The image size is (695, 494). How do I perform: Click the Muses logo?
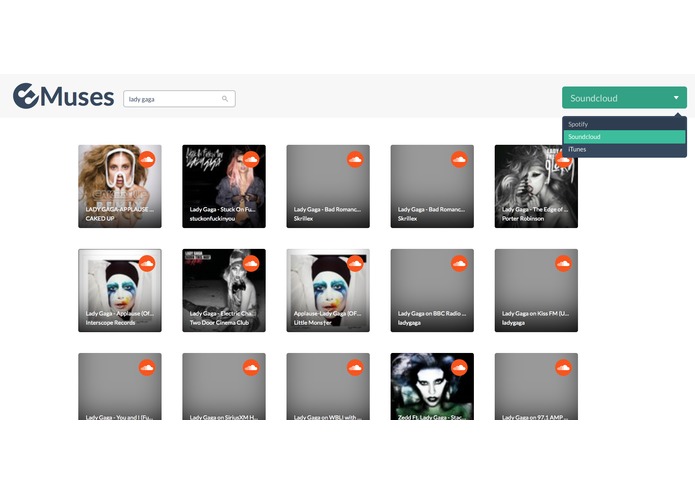coord(63,96)
